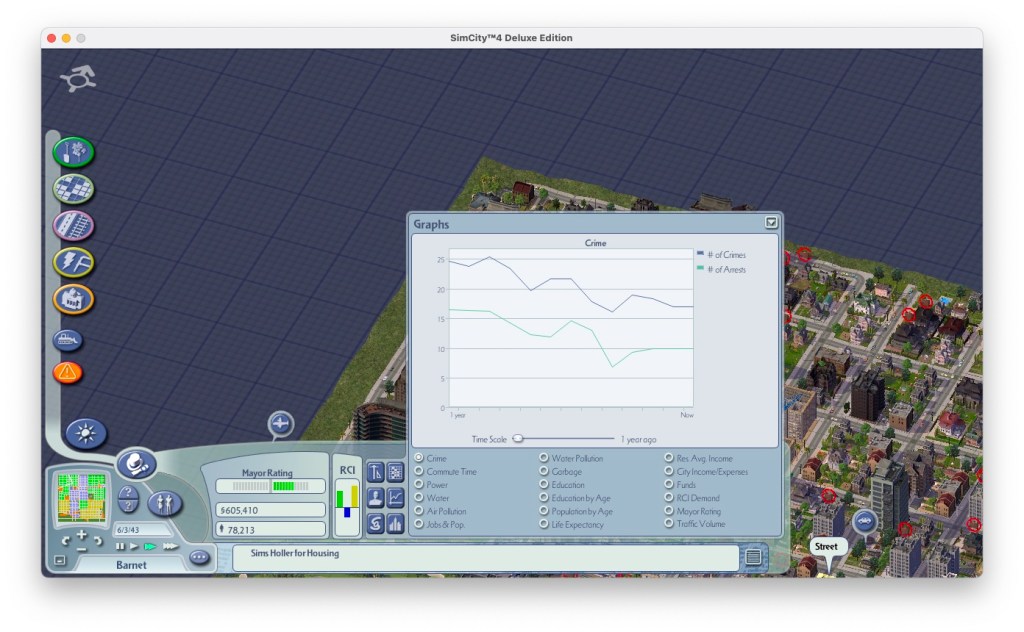This screenshot has width=1024, height=632.
Task: Open the Zoning tools menu
Action: pos(73,189)
